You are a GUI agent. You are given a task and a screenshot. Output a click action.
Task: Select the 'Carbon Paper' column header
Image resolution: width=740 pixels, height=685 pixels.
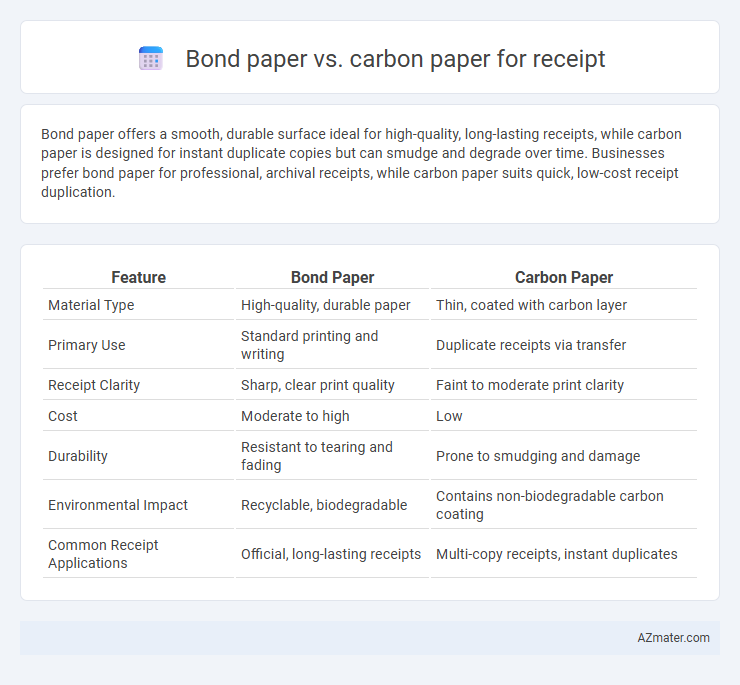[x=563, y=277]
